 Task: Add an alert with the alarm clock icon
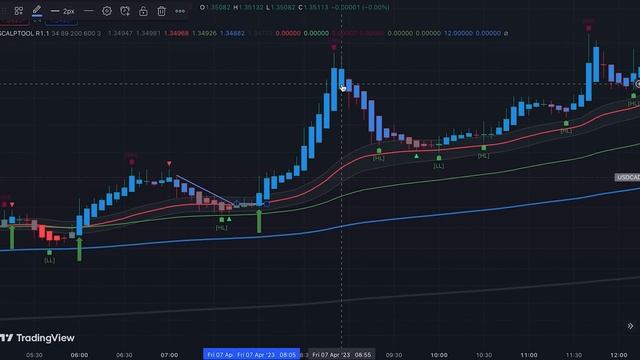click(125, 11)
